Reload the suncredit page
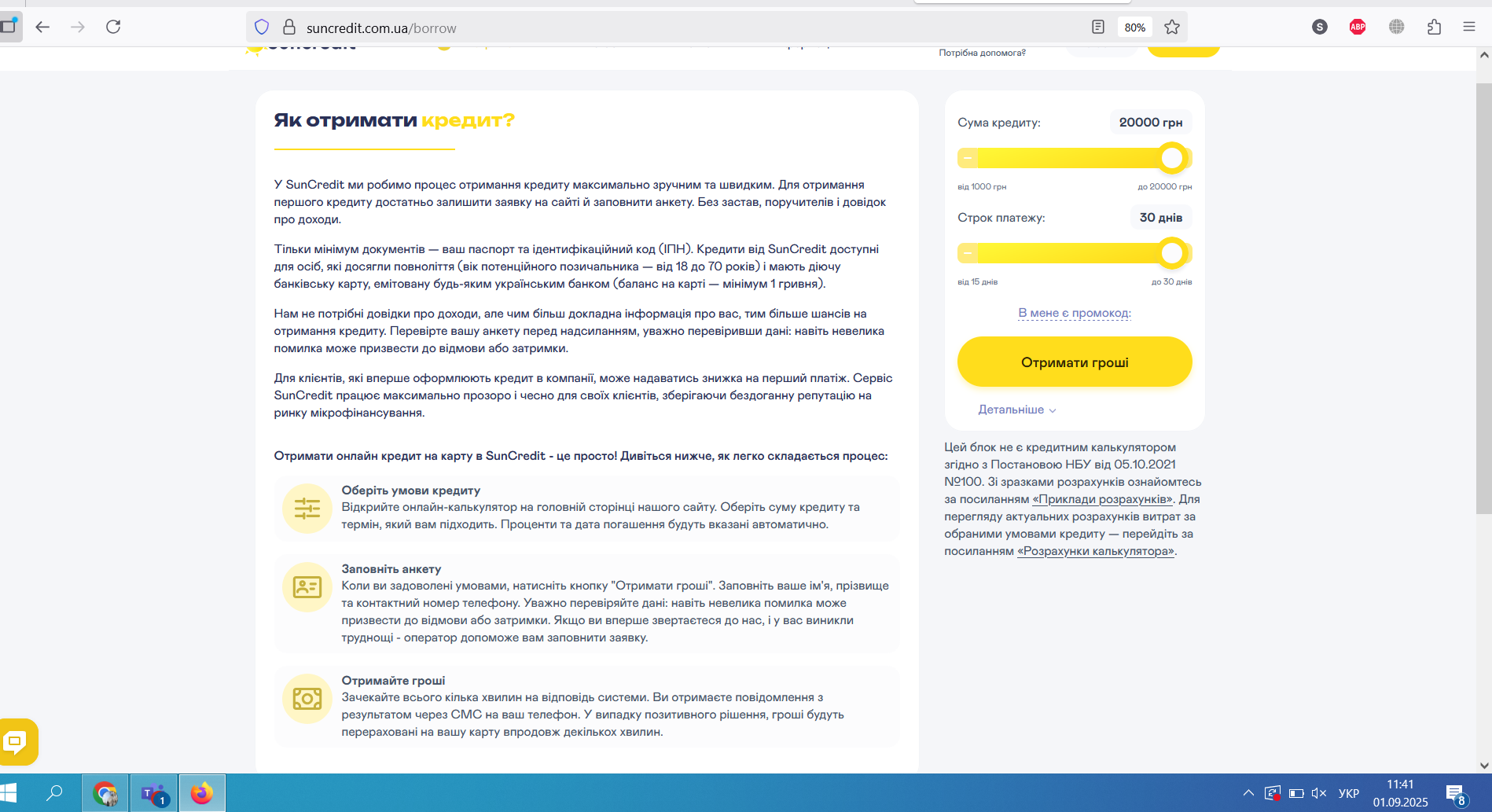1492x812 pixels. (x=113, y=27)
